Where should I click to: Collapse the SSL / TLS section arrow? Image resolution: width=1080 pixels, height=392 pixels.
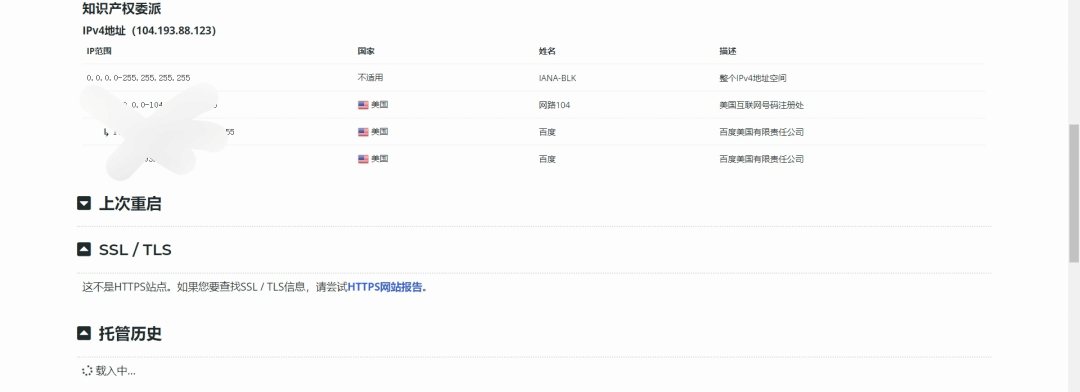tap(84, 249)
